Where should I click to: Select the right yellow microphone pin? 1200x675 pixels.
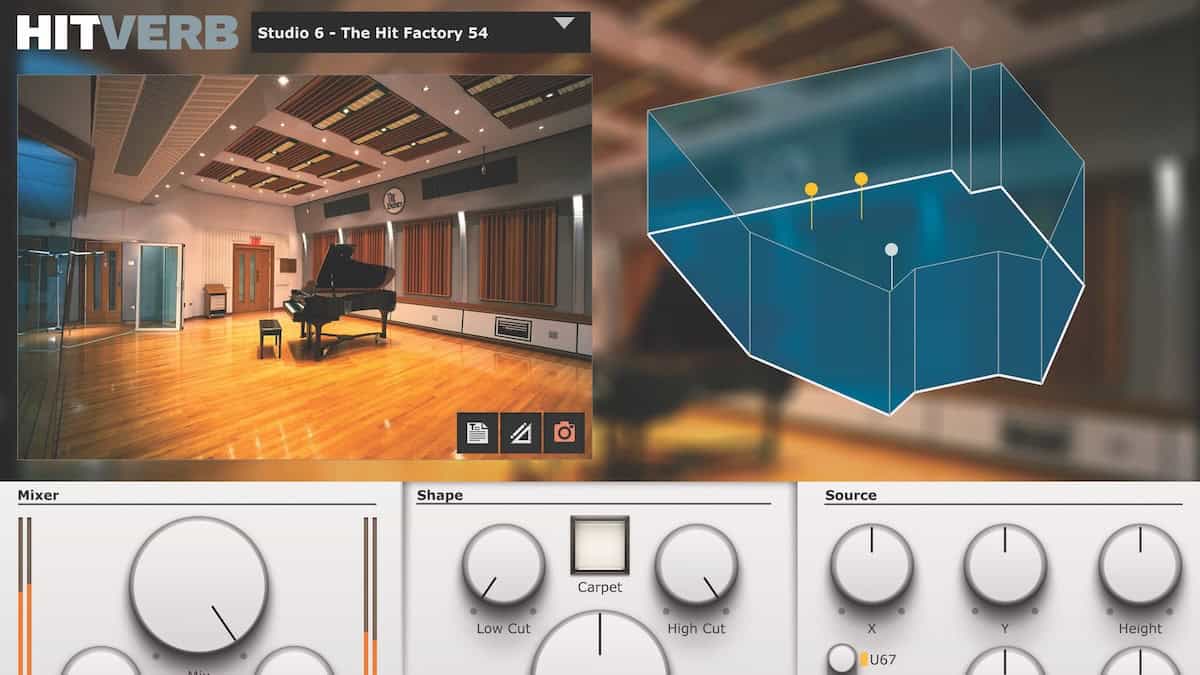pyautogui.click(x=861, y=179)
